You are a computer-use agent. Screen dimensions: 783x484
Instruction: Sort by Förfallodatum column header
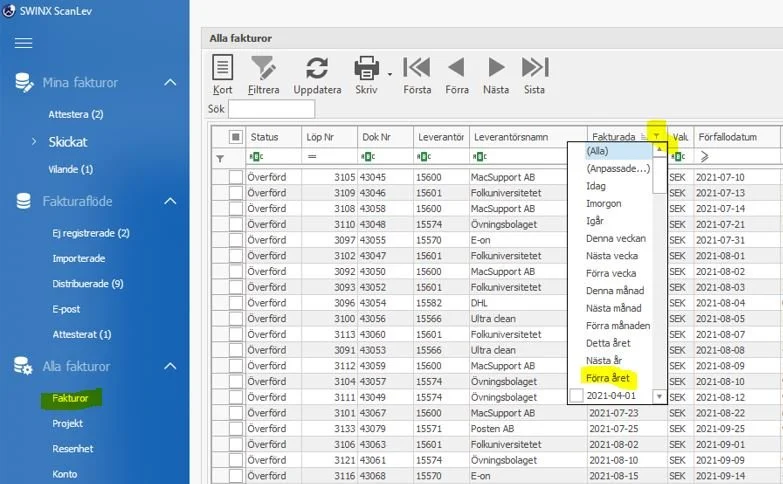pos(738,137)
